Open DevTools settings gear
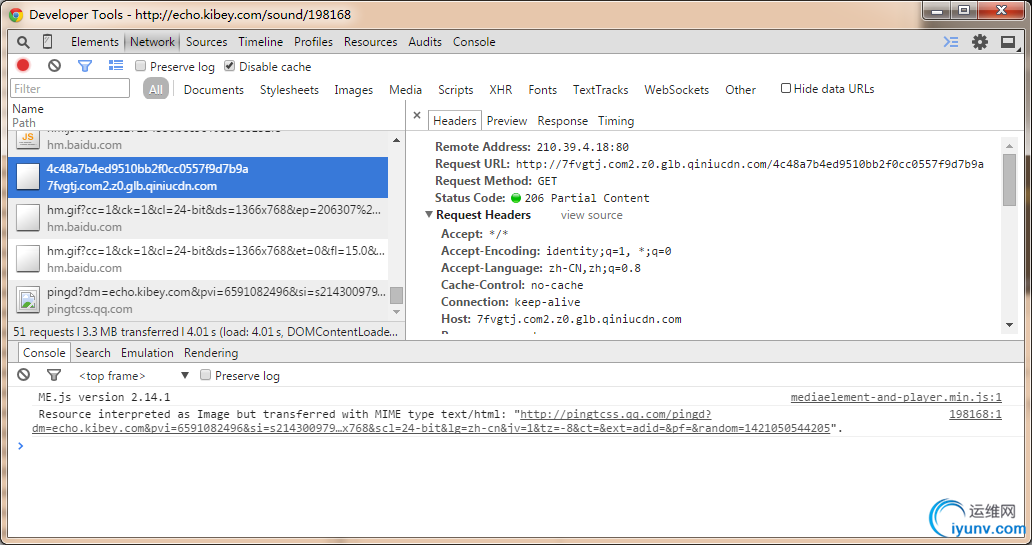 click(980, 42)
